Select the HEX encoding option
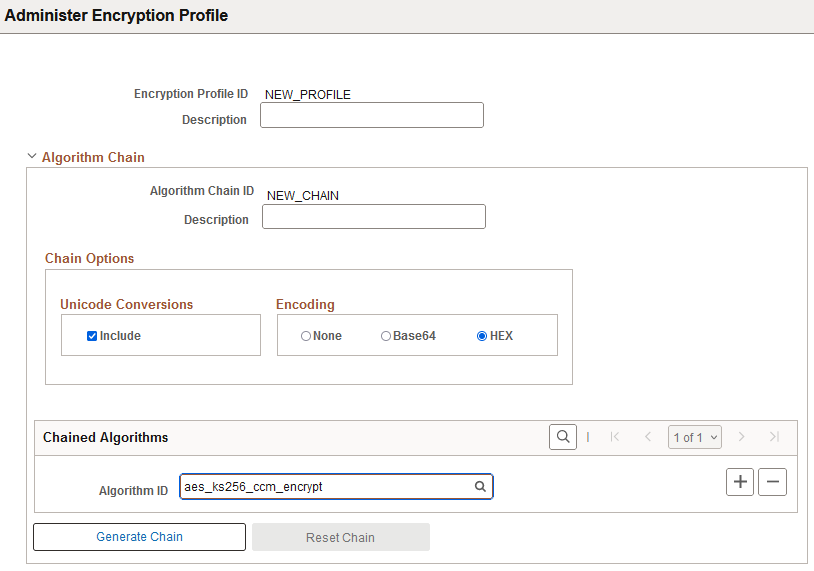Viewport: 814px width, 571px height. (482, 336)
